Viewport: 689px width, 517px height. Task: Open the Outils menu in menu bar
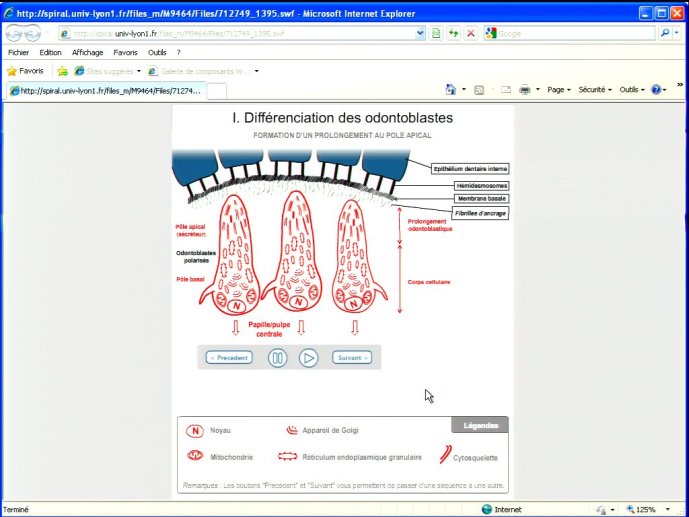click(157, 52)
